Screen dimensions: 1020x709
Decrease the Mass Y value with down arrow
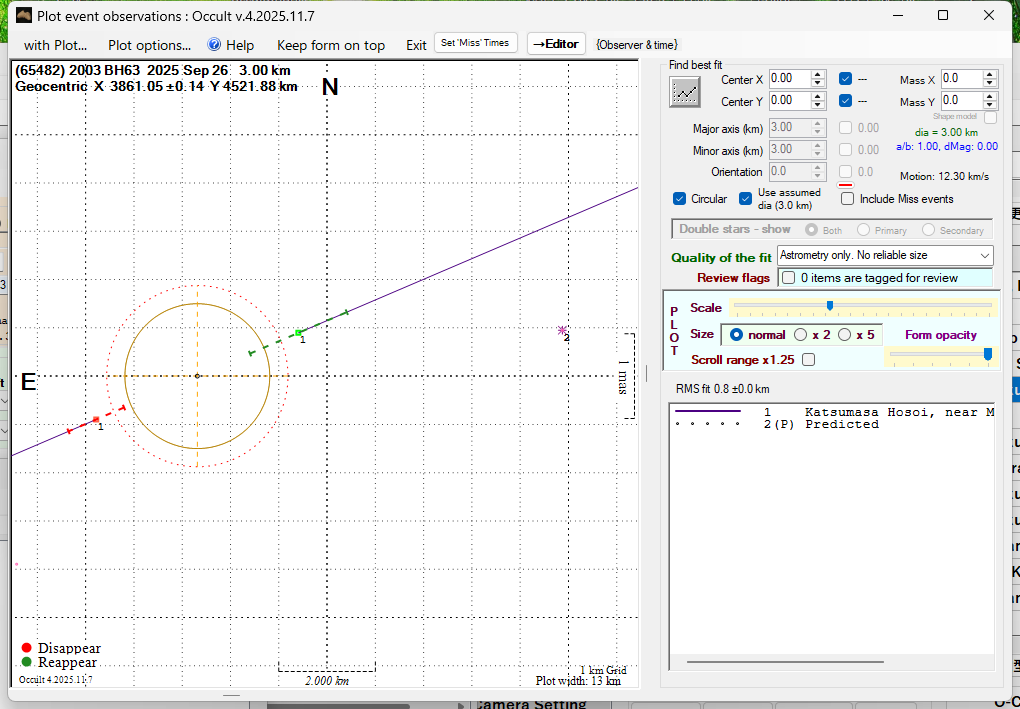tap(990, 105)
